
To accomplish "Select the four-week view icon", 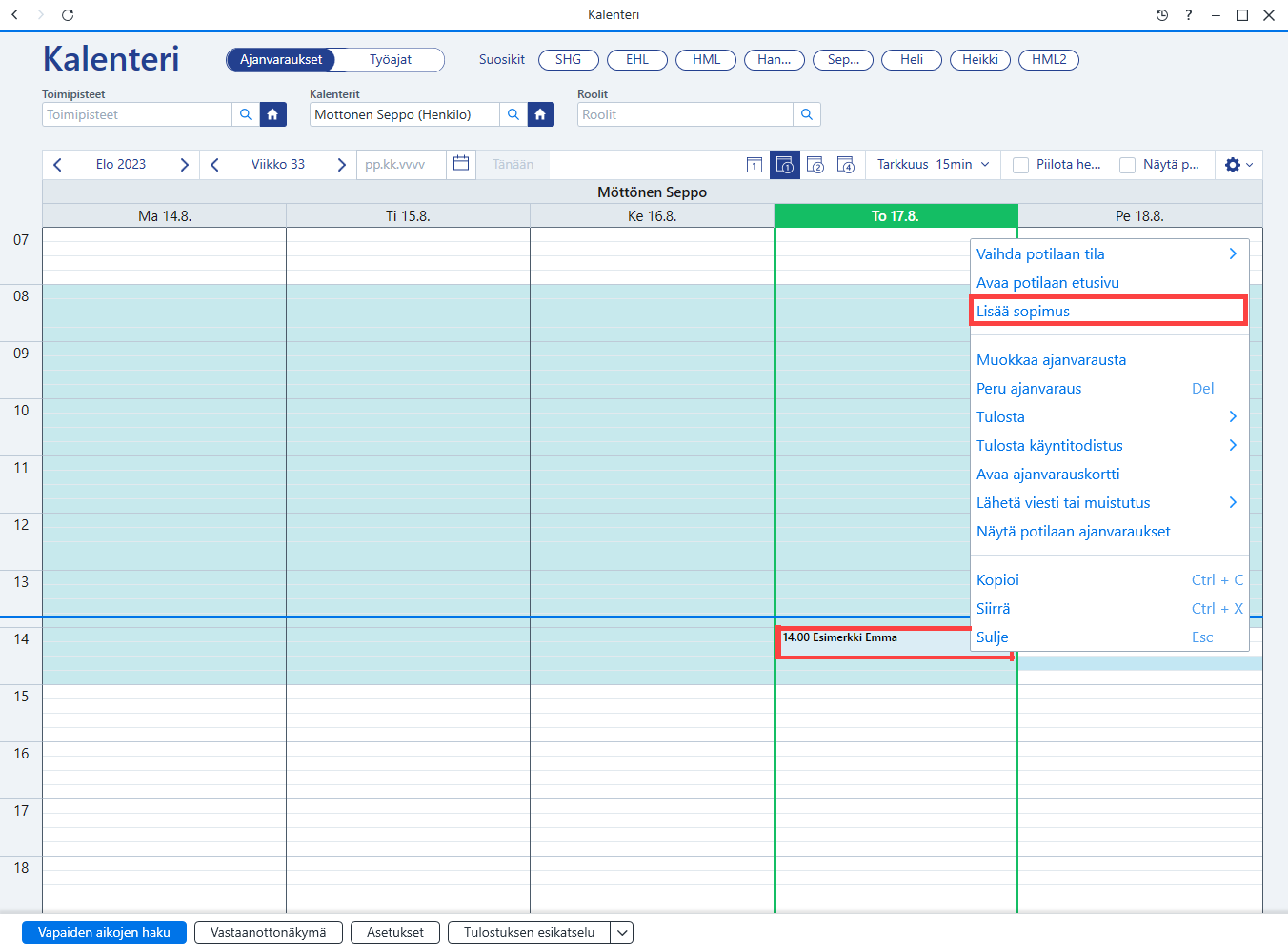I will click(846, 165).
